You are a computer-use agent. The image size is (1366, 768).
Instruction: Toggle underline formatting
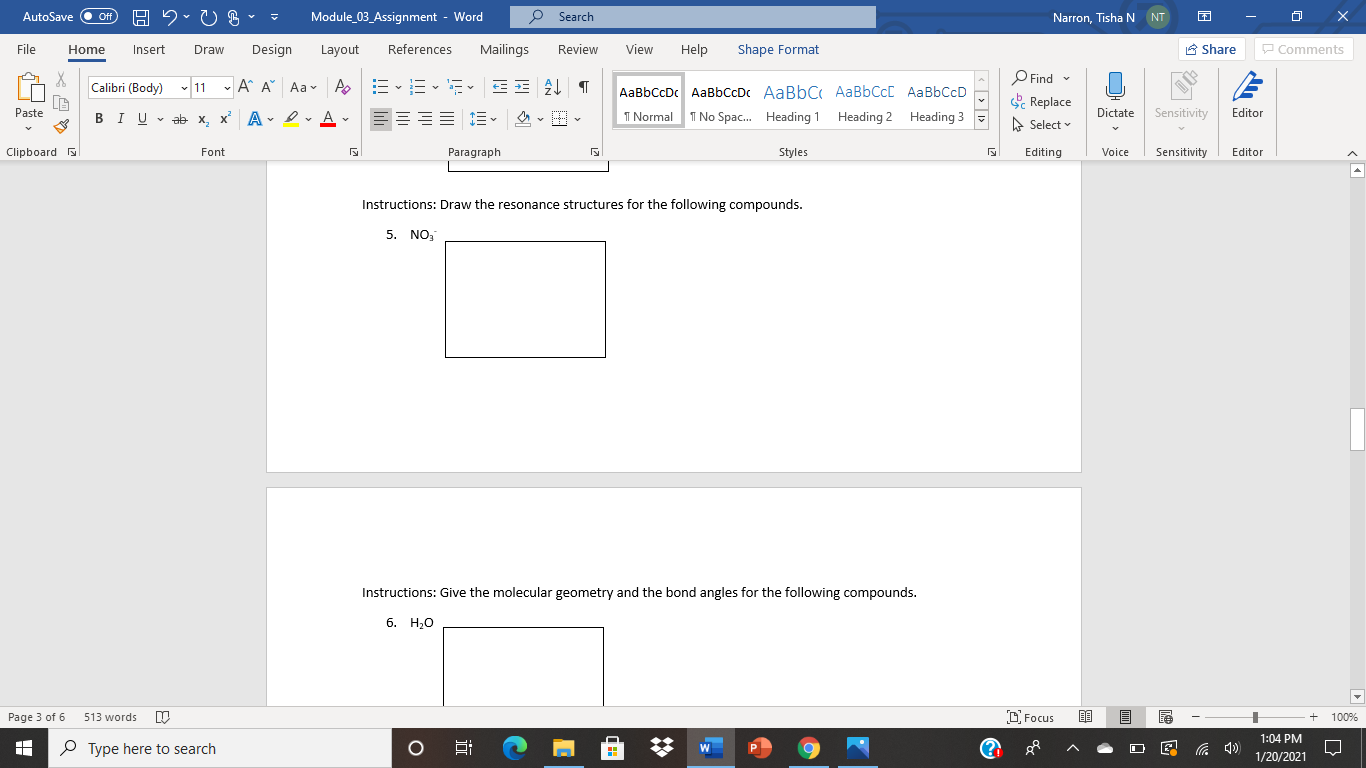pos(140,118)
